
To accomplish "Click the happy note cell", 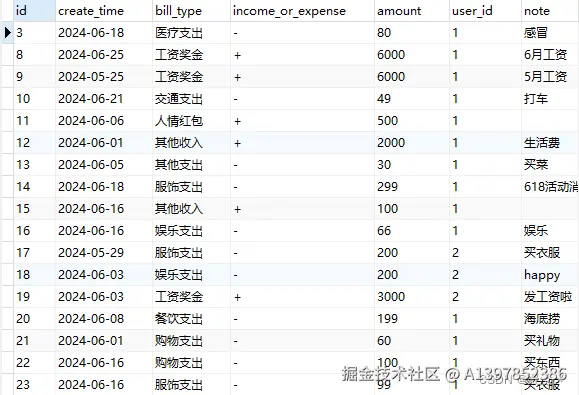I will tap(550, 274).
